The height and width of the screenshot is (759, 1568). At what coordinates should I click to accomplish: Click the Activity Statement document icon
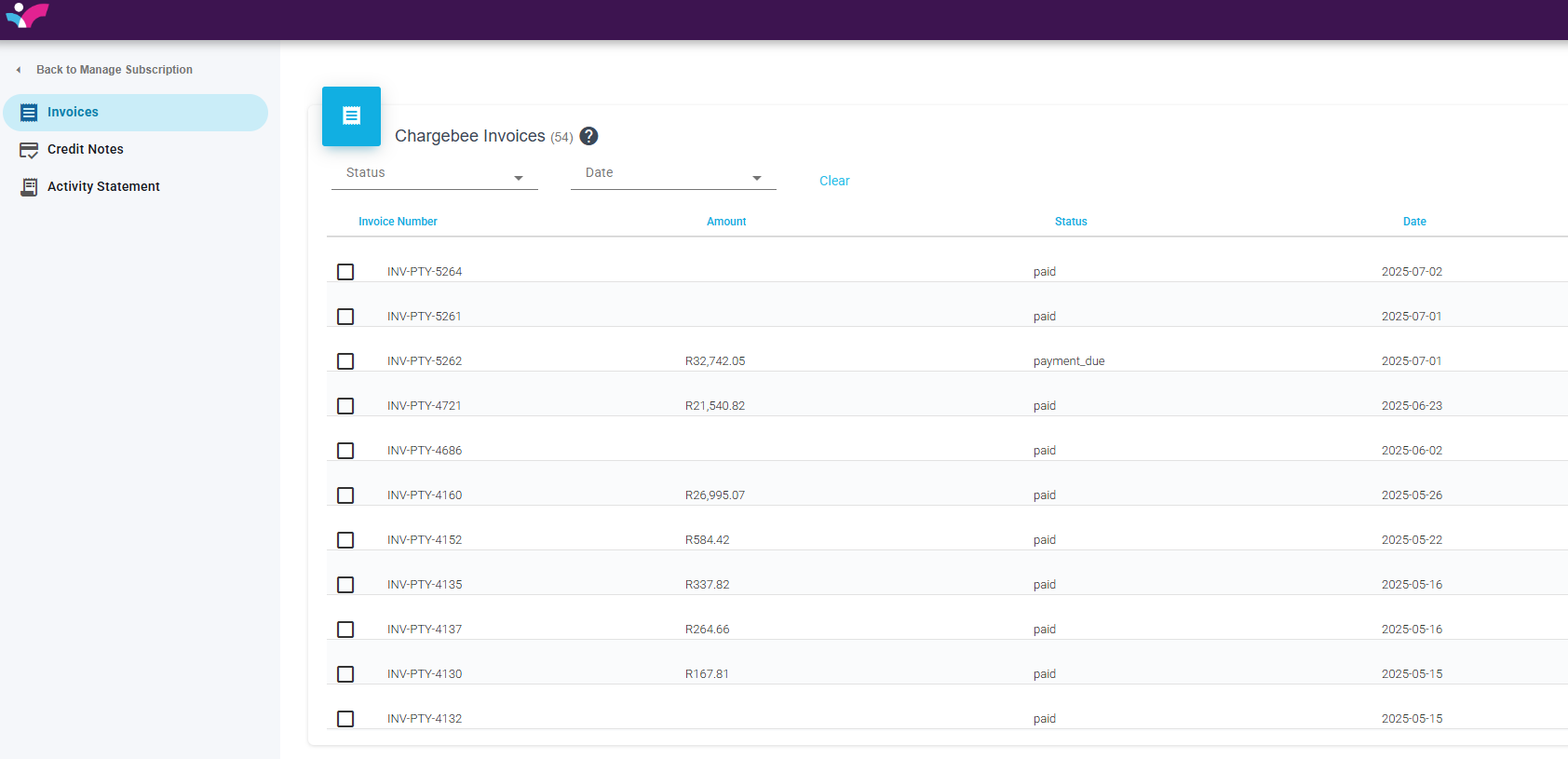click(29, 187)
